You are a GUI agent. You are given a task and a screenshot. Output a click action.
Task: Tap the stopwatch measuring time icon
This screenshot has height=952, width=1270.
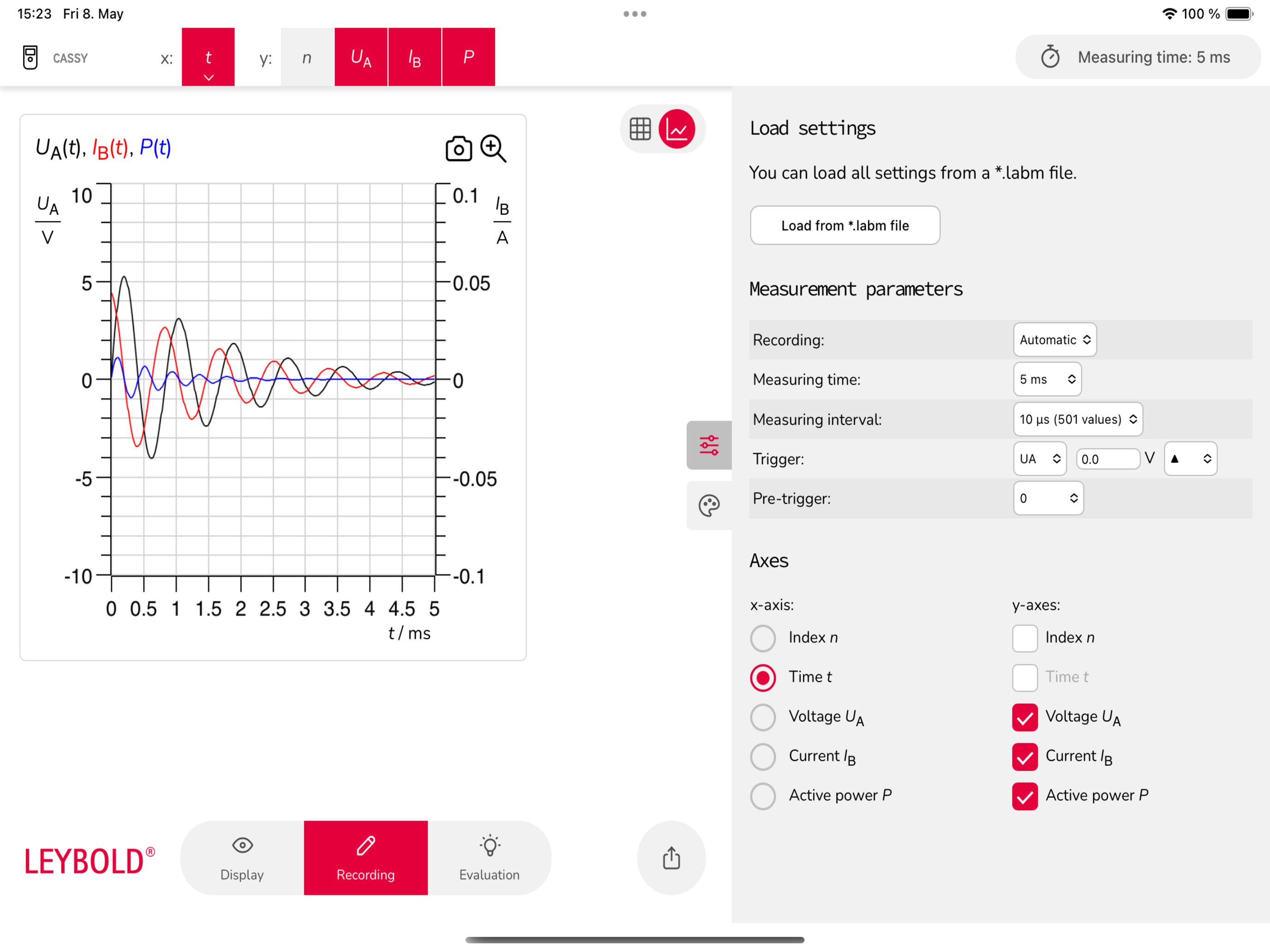click(x=1051, y=57)
